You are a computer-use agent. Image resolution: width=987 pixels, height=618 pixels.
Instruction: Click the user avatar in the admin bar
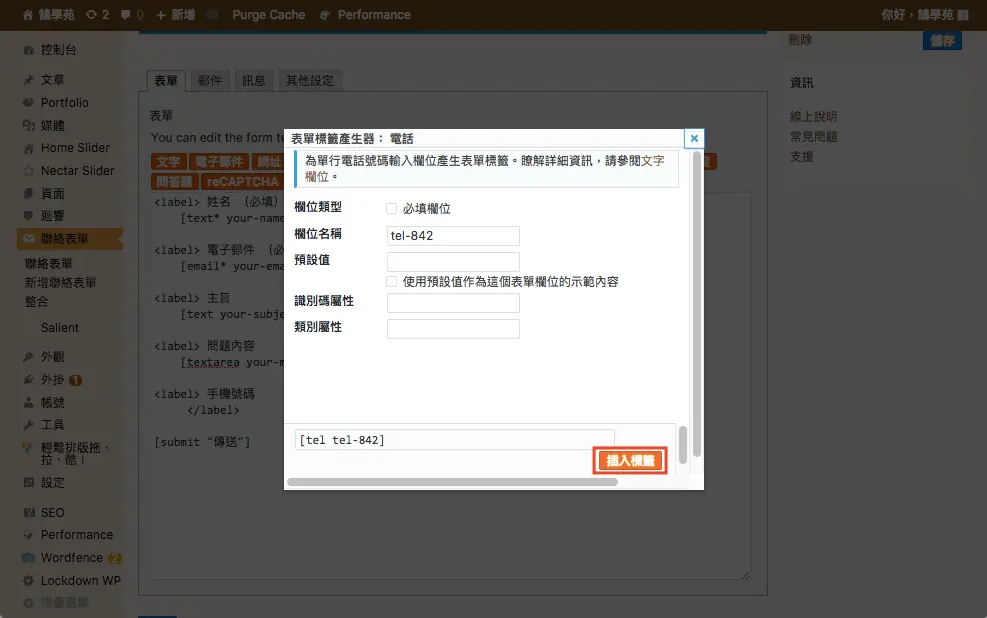(x=963, y=14)
